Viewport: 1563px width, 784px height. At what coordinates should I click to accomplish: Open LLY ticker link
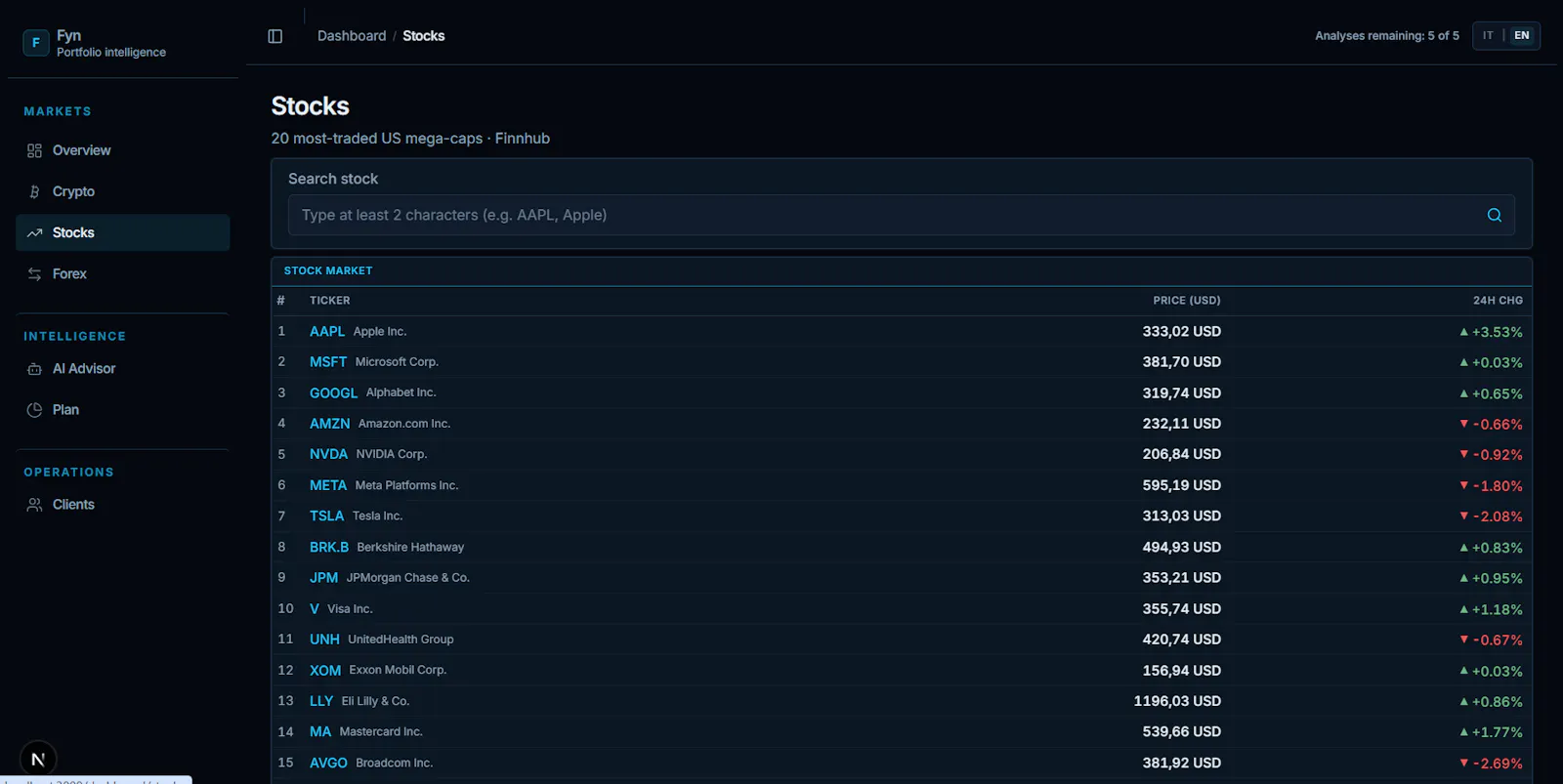point(321,701)
